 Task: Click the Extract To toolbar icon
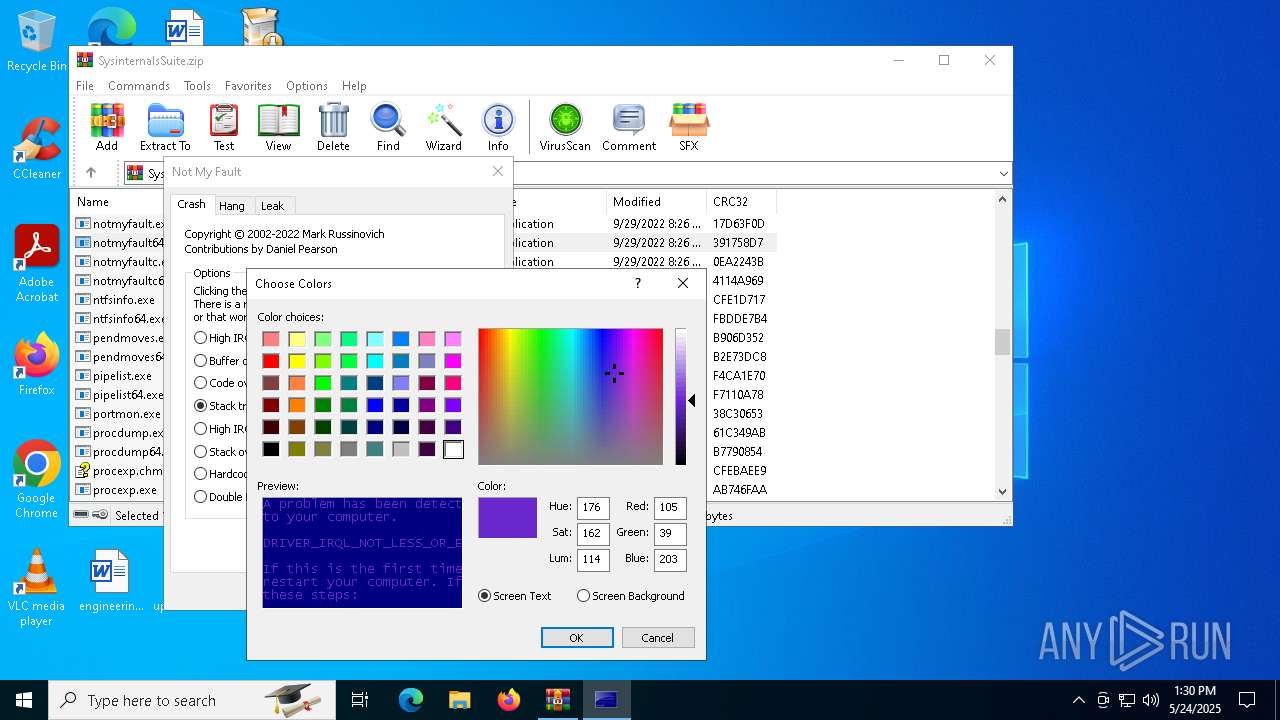165,127
